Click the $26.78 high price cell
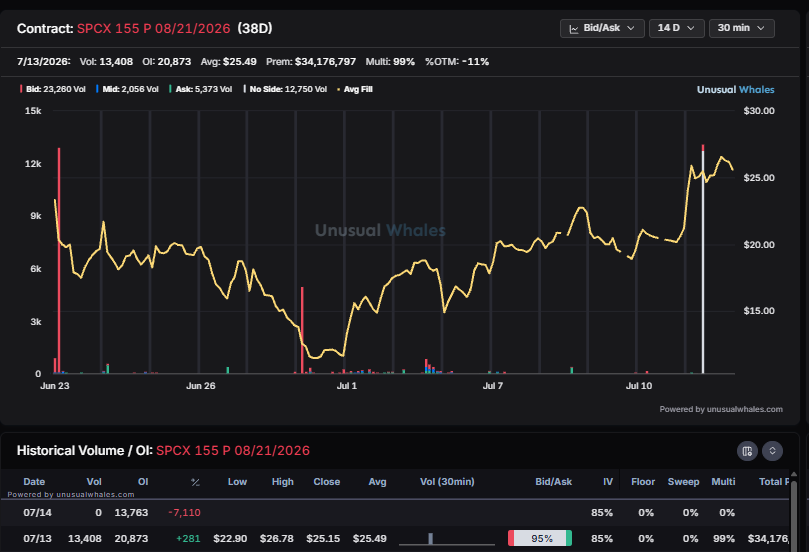The height and width of the screenshot is (552, 809). (277, 539)
